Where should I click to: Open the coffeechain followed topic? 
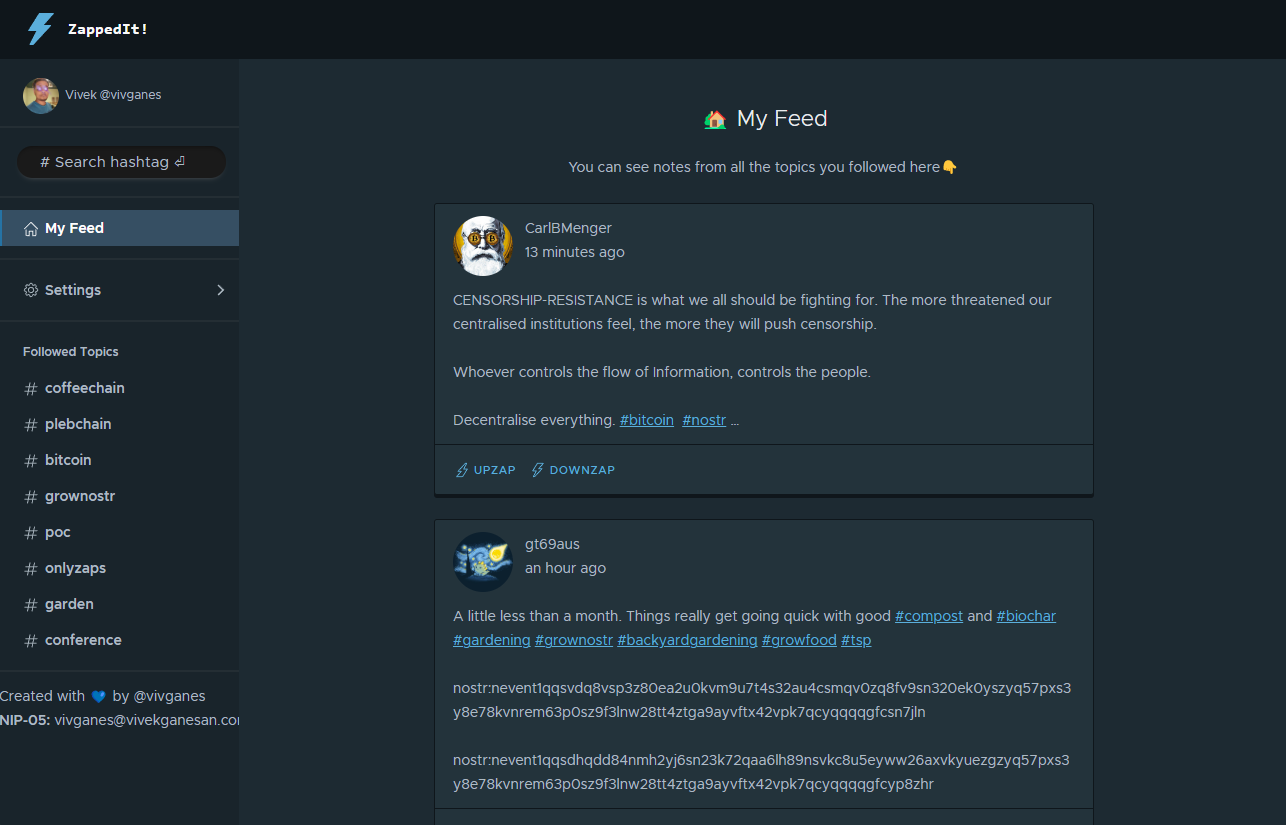[84, 388]
